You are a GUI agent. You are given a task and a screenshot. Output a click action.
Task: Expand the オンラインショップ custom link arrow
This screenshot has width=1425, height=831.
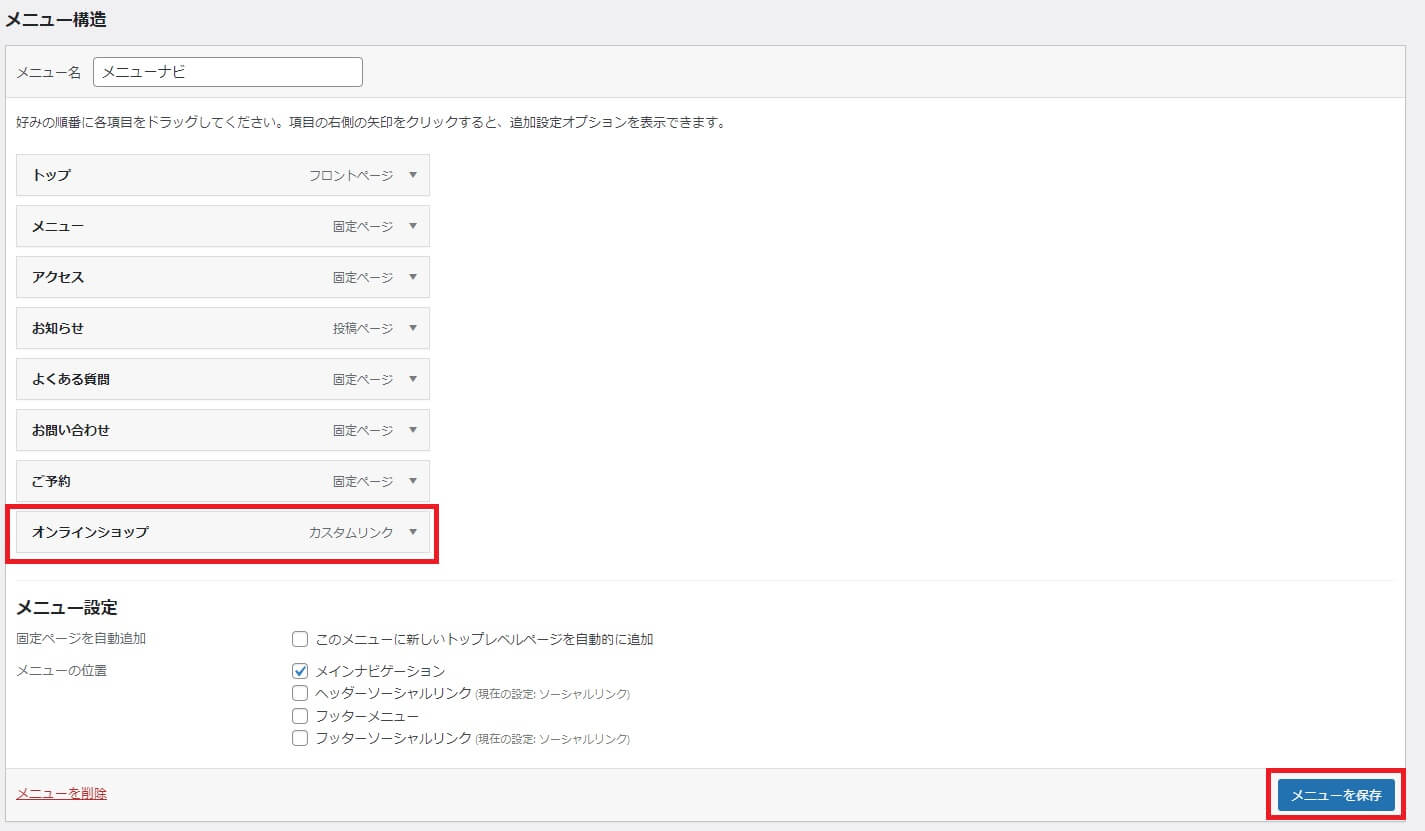click(x=412, y=532)
